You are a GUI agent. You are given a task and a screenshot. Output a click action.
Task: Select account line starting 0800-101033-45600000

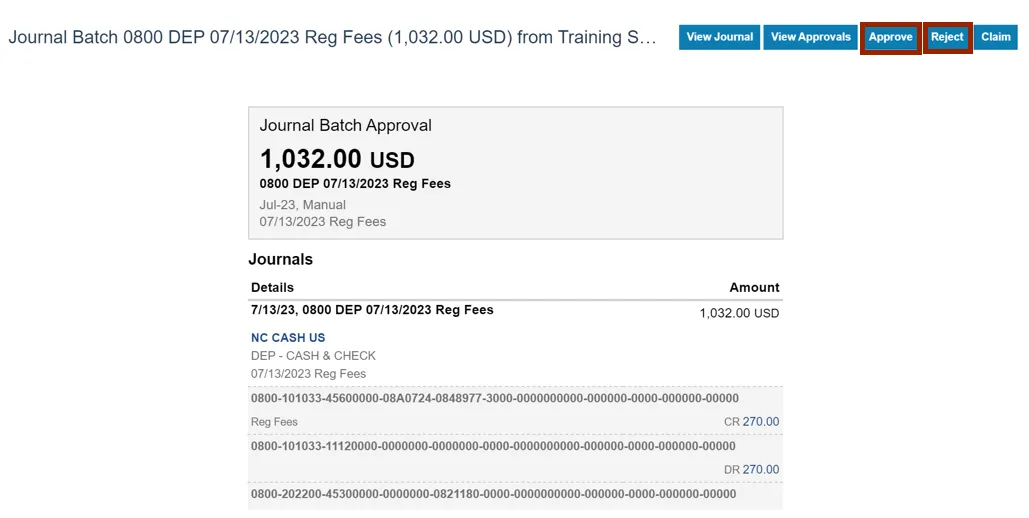(494, 398)
